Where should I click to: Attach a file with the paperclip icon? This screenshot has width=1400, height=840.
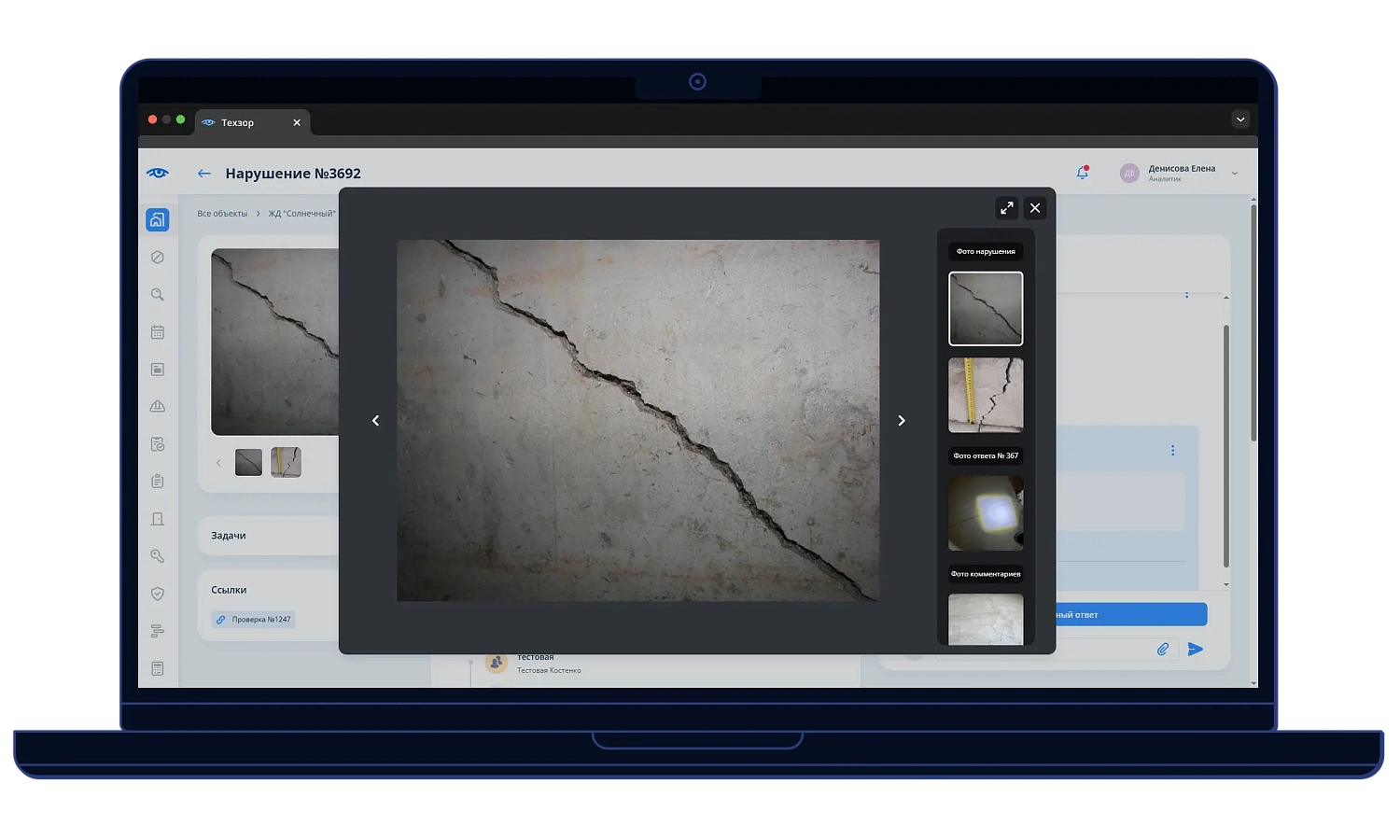click(x=1163, y=650)
